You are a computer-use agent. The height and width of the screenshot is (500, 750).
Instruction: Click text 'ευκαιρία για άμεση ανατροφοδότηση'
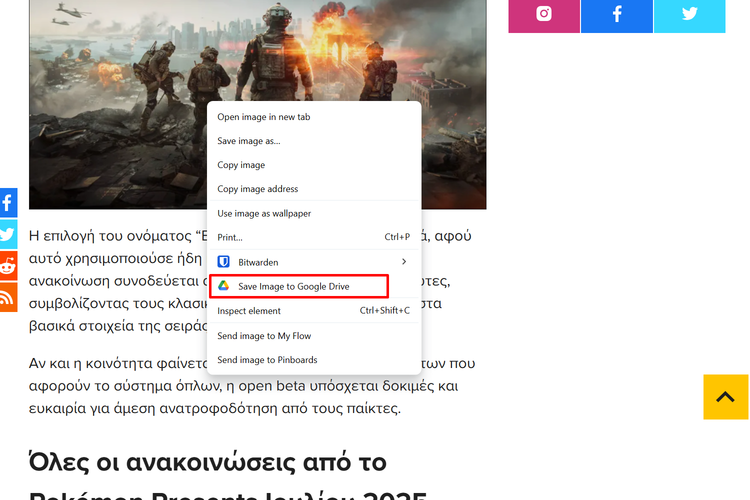click(x=154, y=408)
